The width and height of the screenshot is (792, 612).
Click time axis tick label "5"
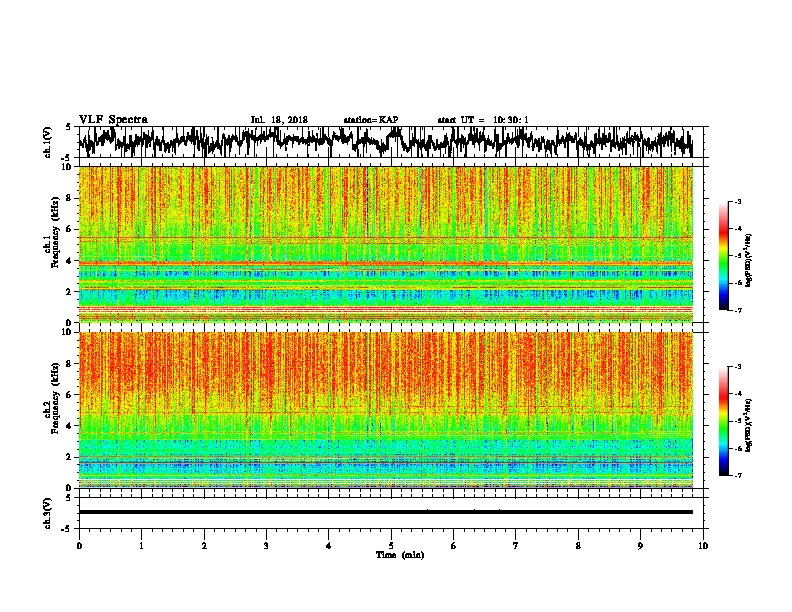[x=391, y=546]
